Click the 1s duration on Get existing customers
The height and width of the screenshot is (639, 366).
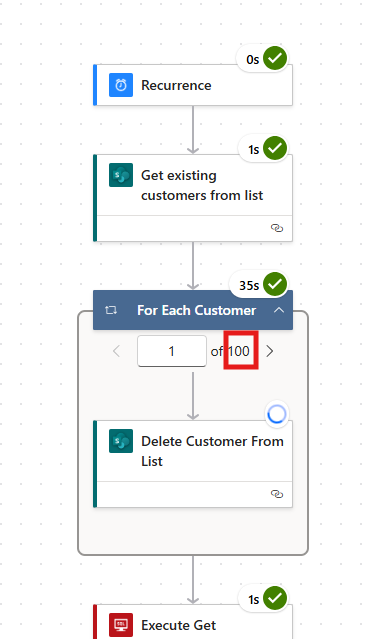[254, 150]
